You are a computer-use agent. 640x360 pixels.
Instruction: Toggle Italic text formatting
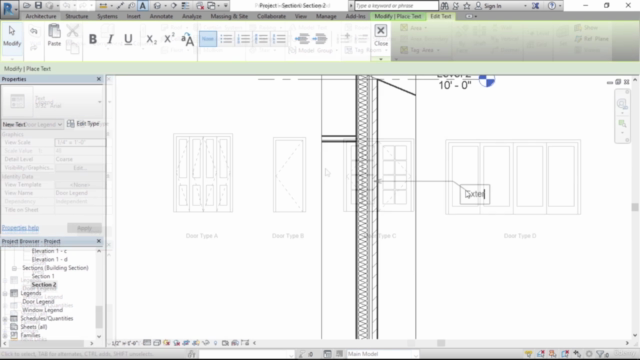(110, 39)
